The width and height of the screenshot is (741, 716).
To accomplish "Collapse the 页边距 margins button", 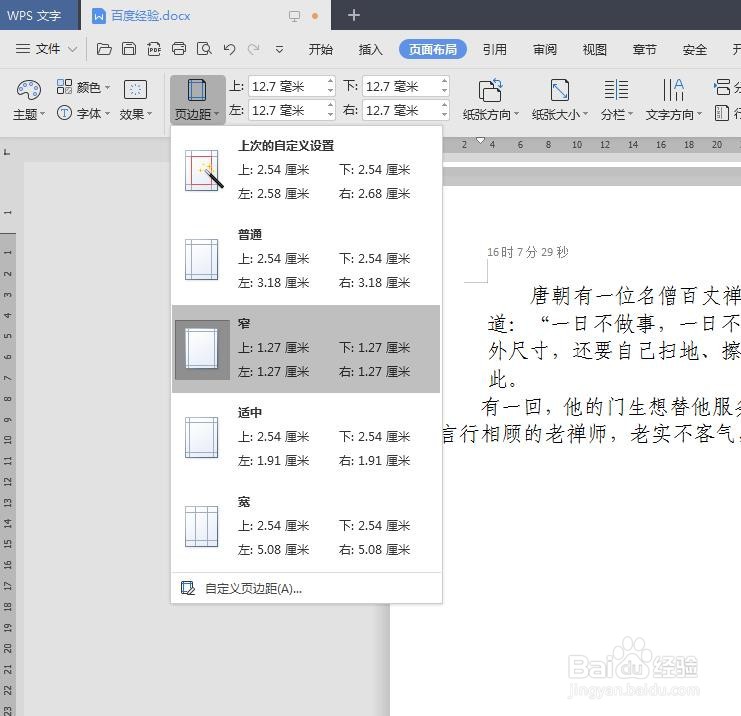I will (x=197, y=100).
